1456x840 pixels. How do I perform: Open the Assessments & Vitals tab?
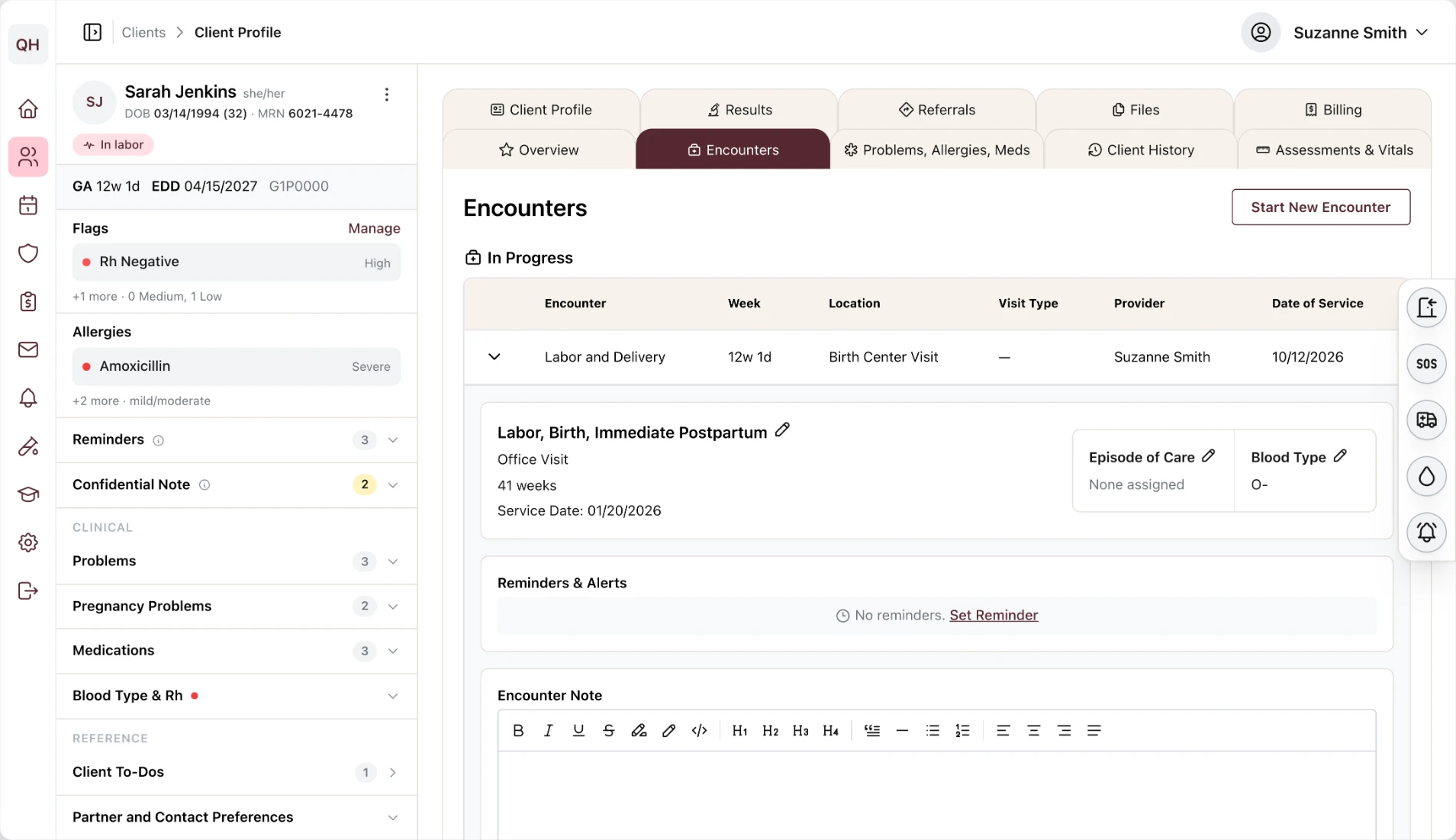coord(1335,150)
